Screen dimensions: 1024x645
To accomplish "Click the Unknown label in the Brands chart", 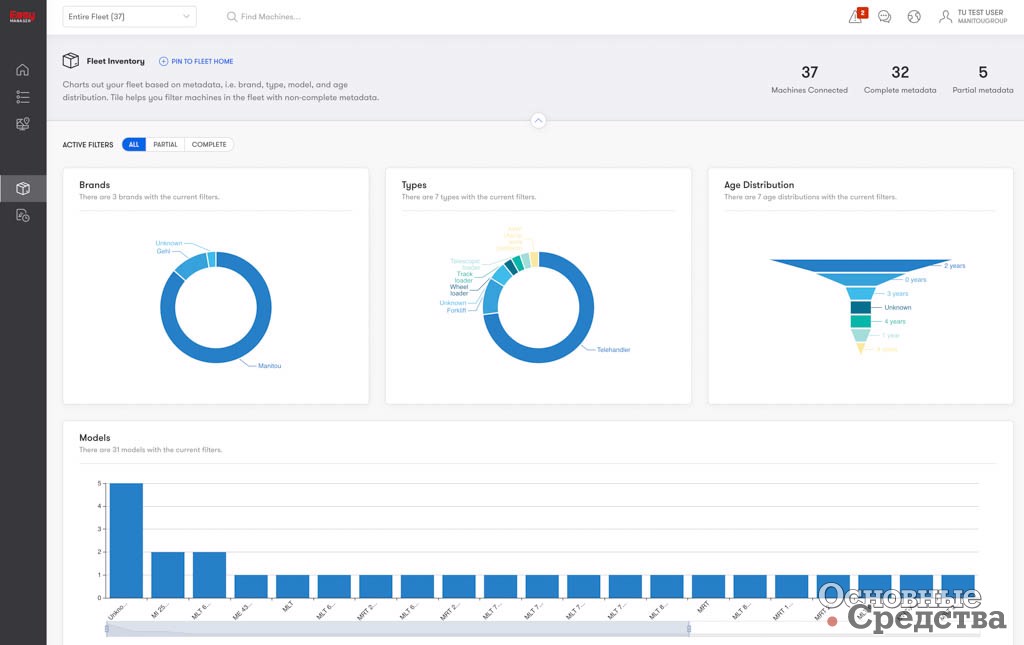I will tap(168, 244).
